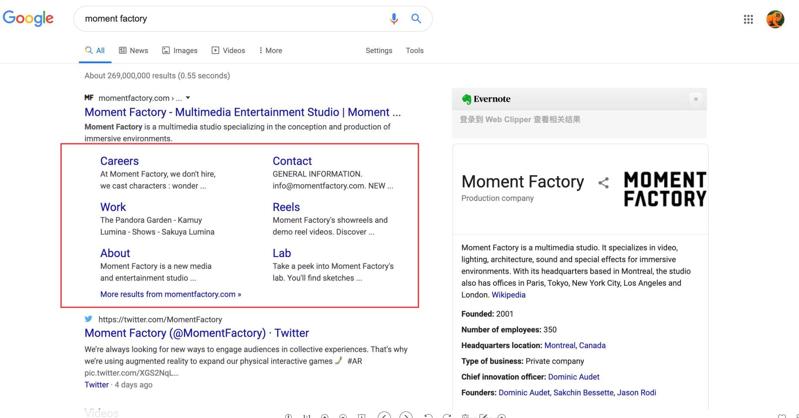Click the momentfactory.com URL breadcrumb
Viewport: 799px width, 418px height.
[x=140, y=97]
